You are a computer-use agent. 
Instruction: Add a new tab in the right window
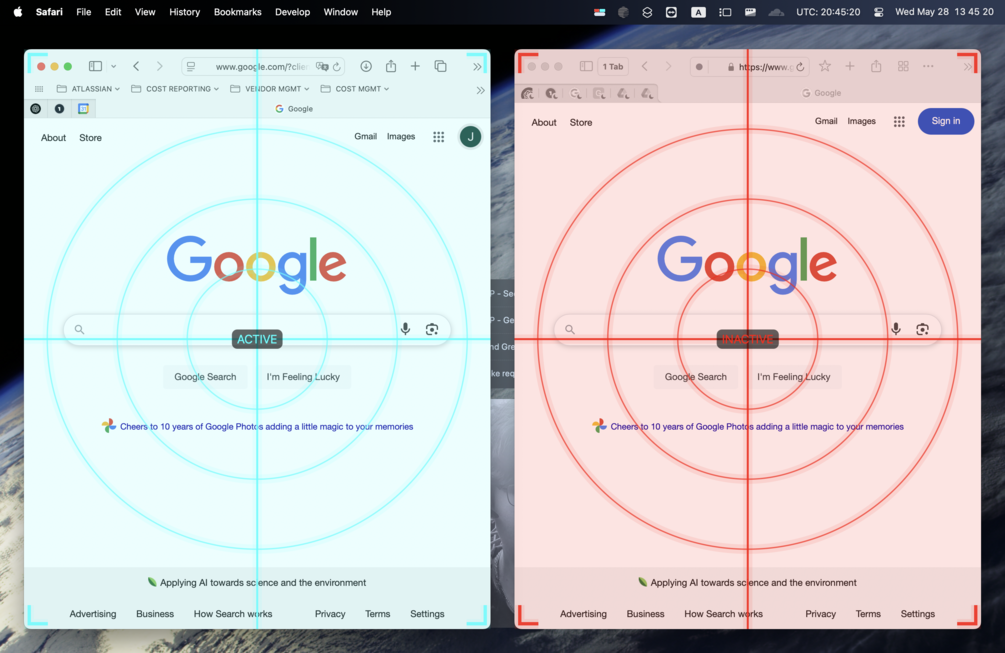(850, 66)
